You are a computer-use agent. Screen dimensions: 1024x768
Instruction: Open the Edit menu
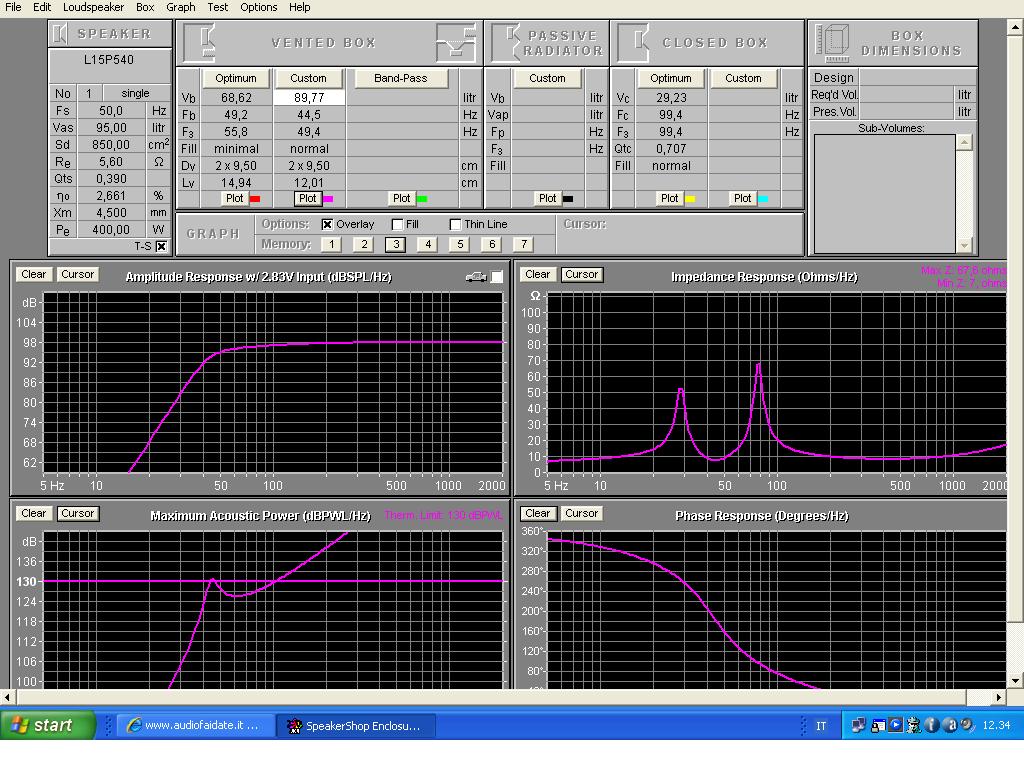point(42,7)
